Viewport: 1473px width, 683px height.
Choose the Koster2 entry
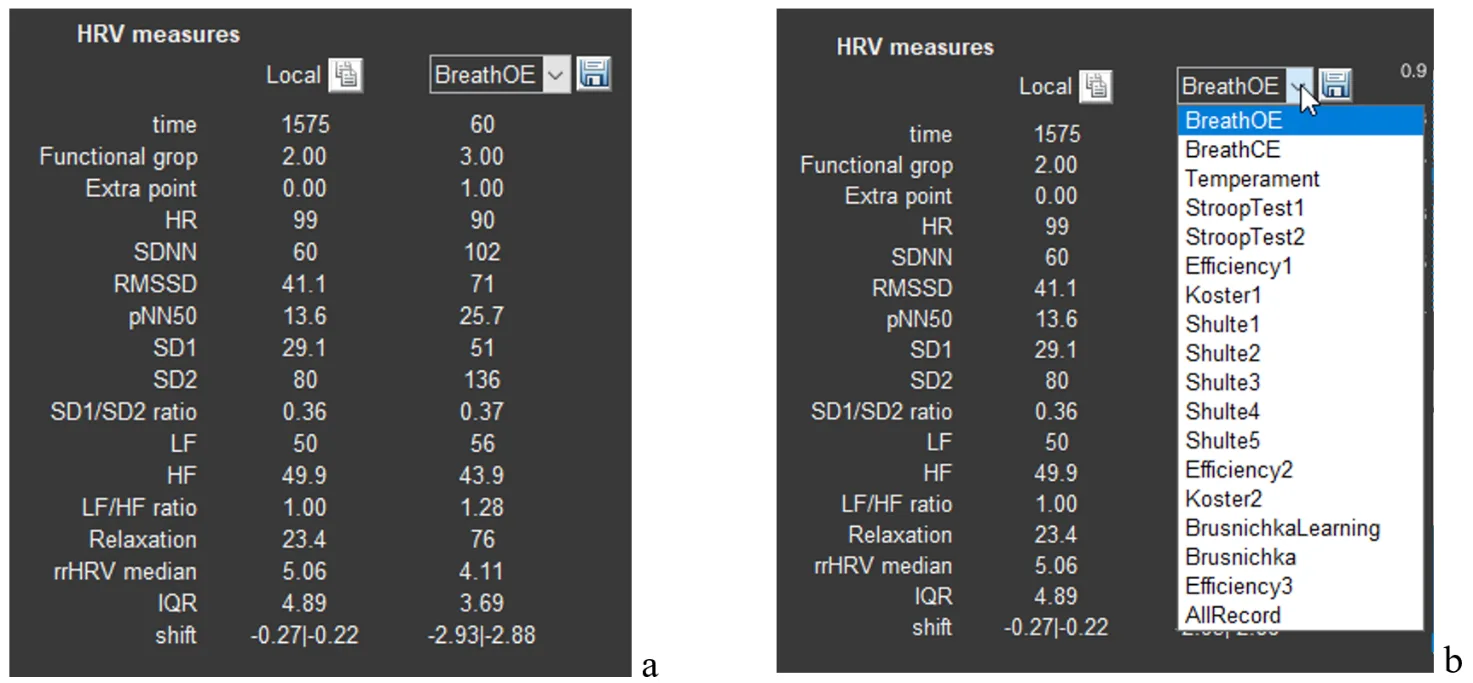coord(1225,499)
